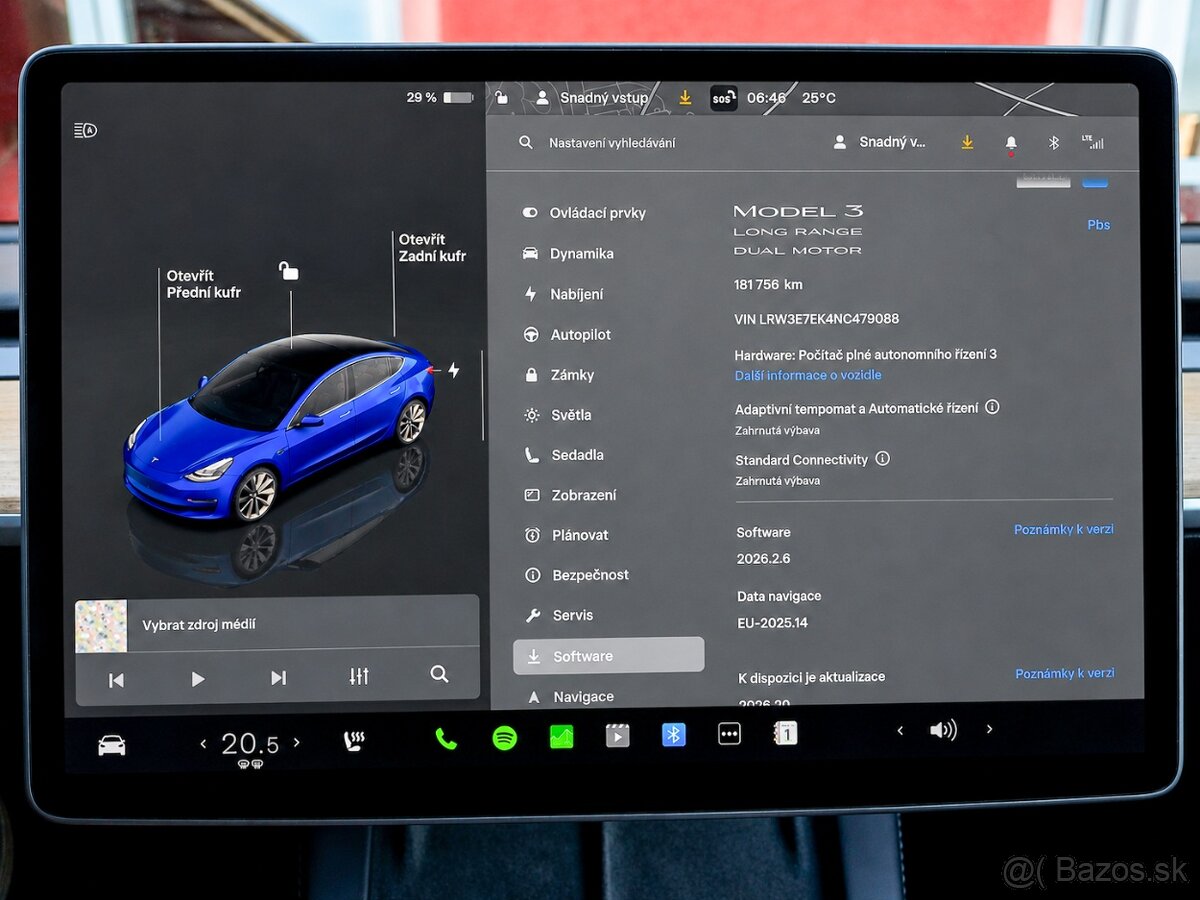Select the Software menu item
This screenshot has height=900, width=1200.
609,656
